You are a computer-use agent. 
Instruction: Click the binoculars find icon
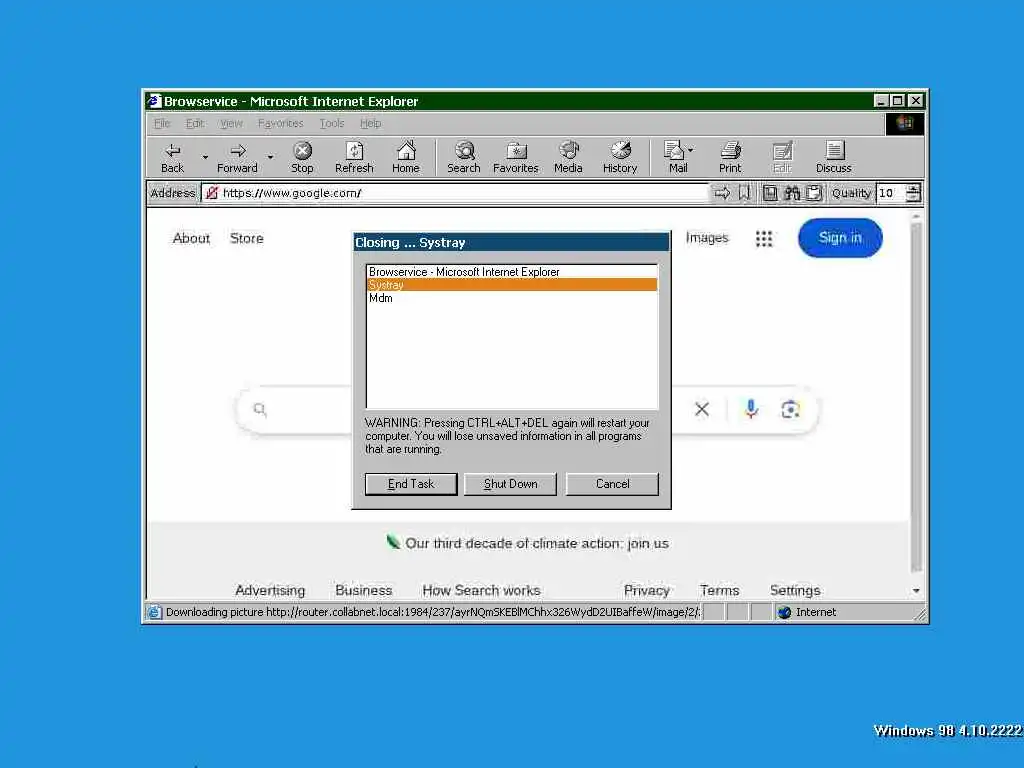pos(792,193)
